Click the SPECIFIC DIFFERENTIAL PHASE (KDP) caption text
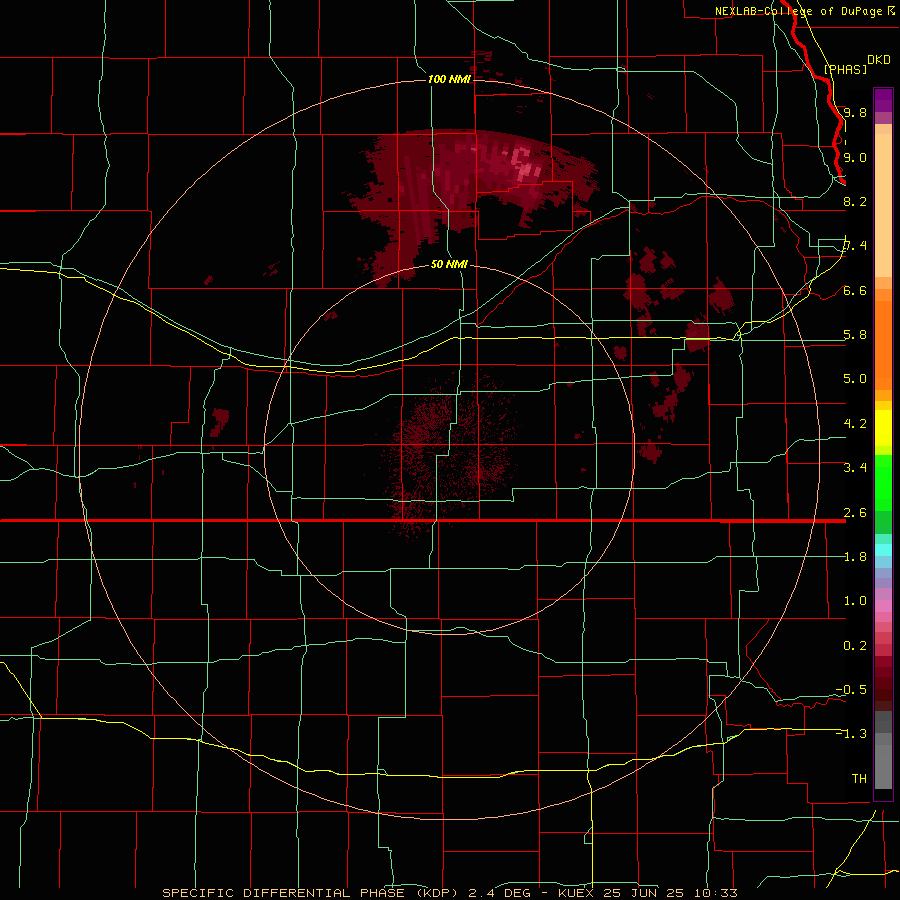 (x=311, y=893)
